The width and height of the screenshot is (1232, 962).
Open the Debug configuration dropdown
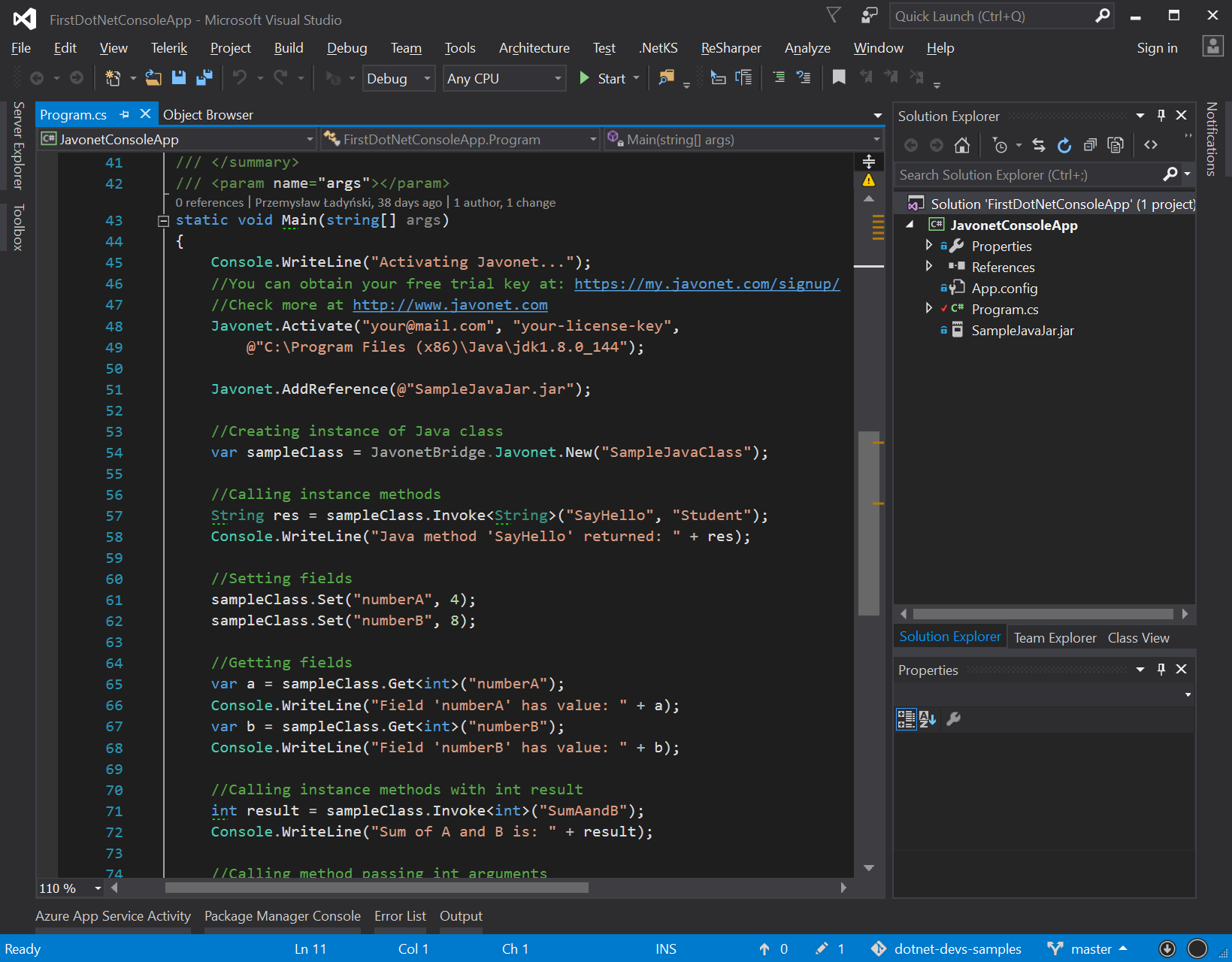coord(399,78)
